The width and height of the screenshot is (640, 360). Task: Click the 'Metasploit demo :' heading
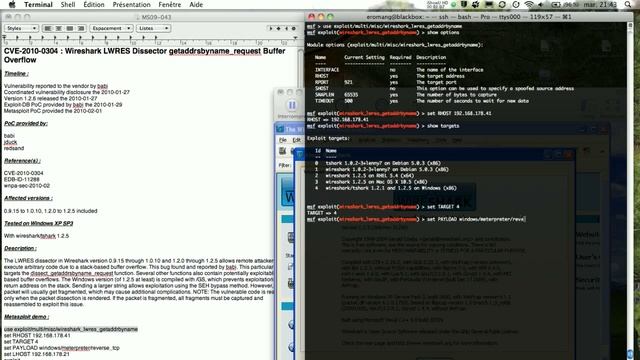(27, 317)
